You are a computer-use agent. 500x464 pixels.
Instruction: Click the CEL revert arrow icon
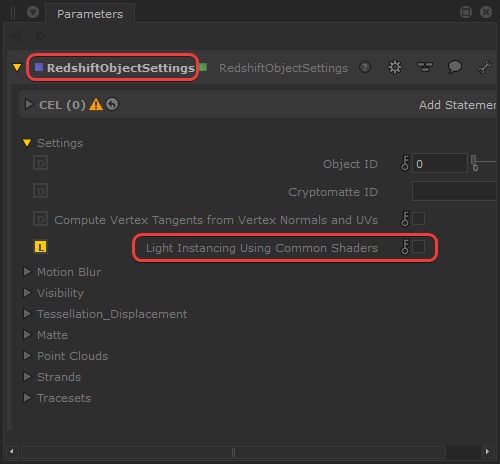click(x=112, y=104)
